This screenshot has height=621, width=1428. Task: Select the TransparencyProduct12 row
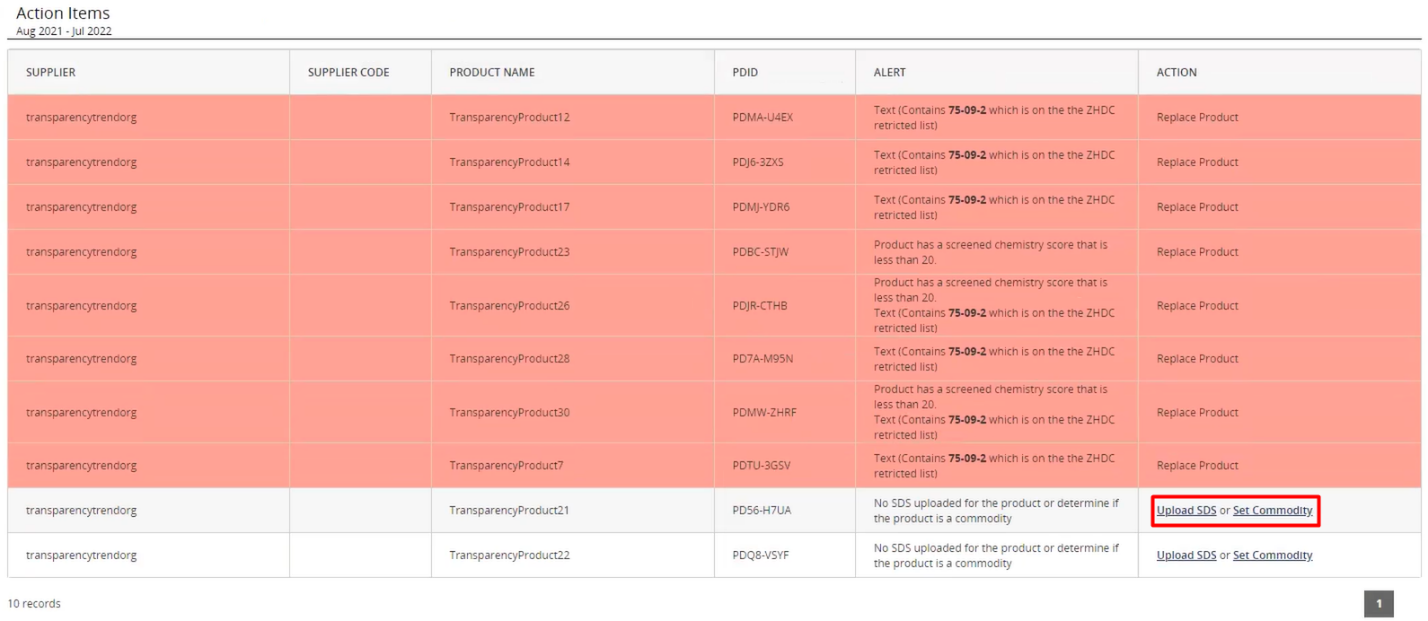click(714, 117)
